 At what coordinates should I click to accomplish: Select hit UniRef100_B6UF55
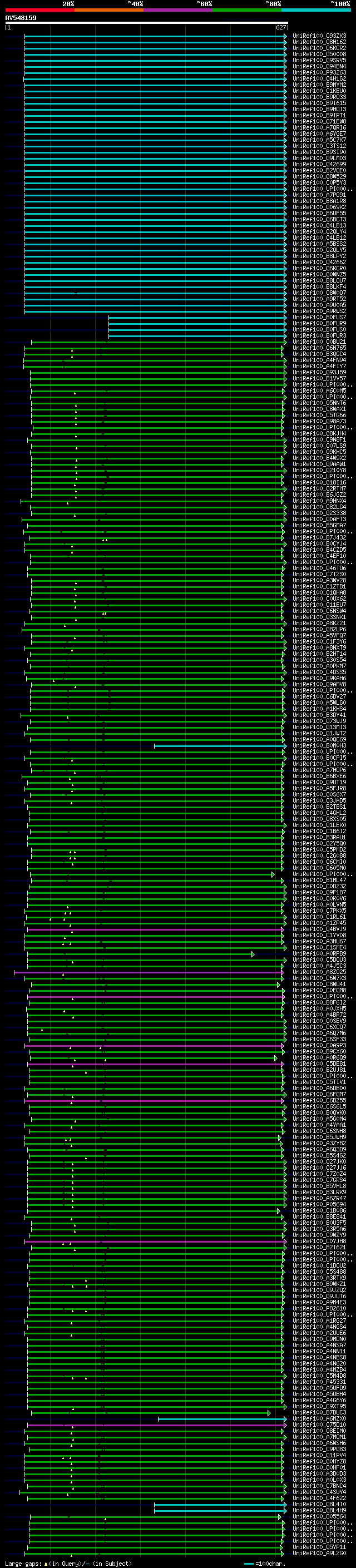pos(319,213)
